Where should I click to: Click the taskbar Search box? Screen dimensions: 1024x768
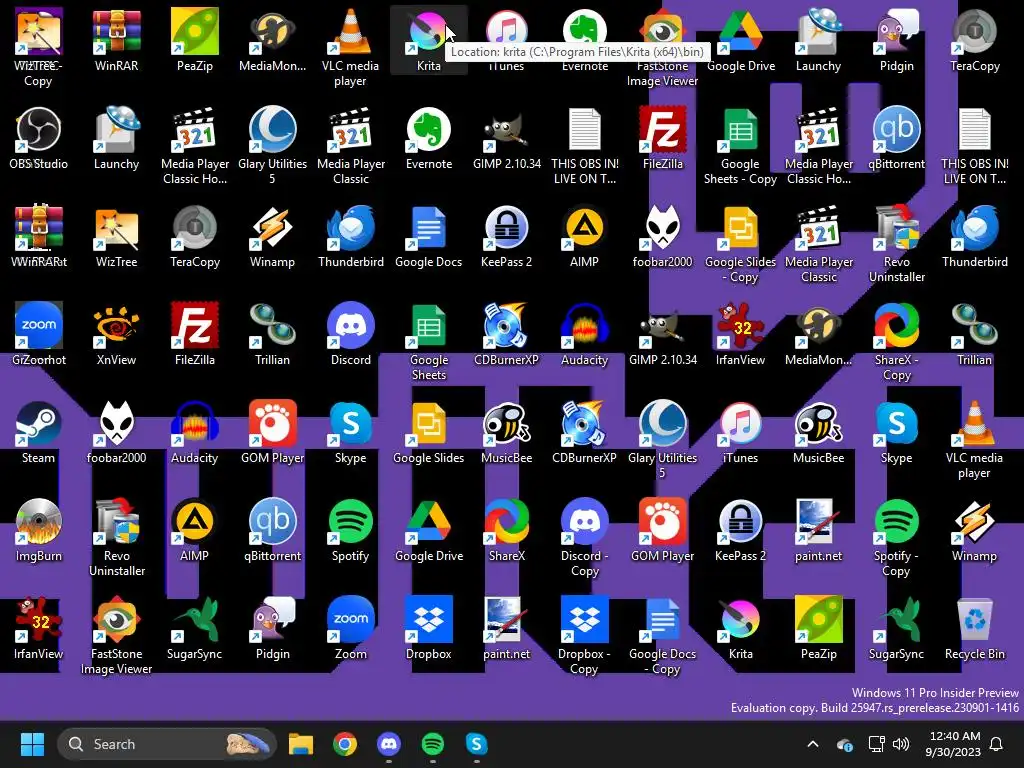click(x=167, y=744)
